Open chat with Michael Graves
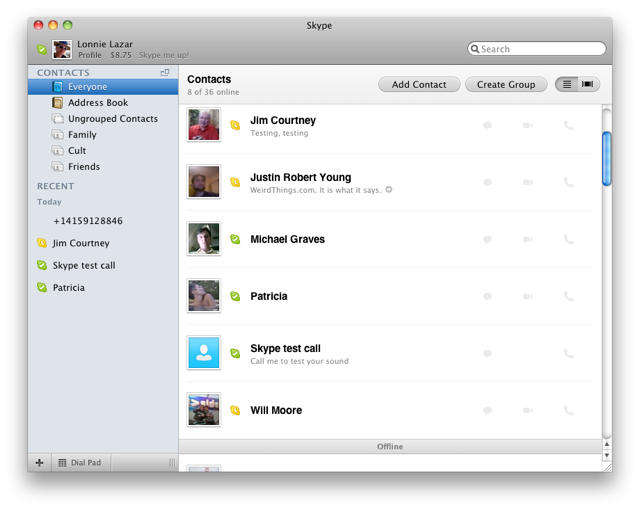Screen dimensions: 640x510 487,240
